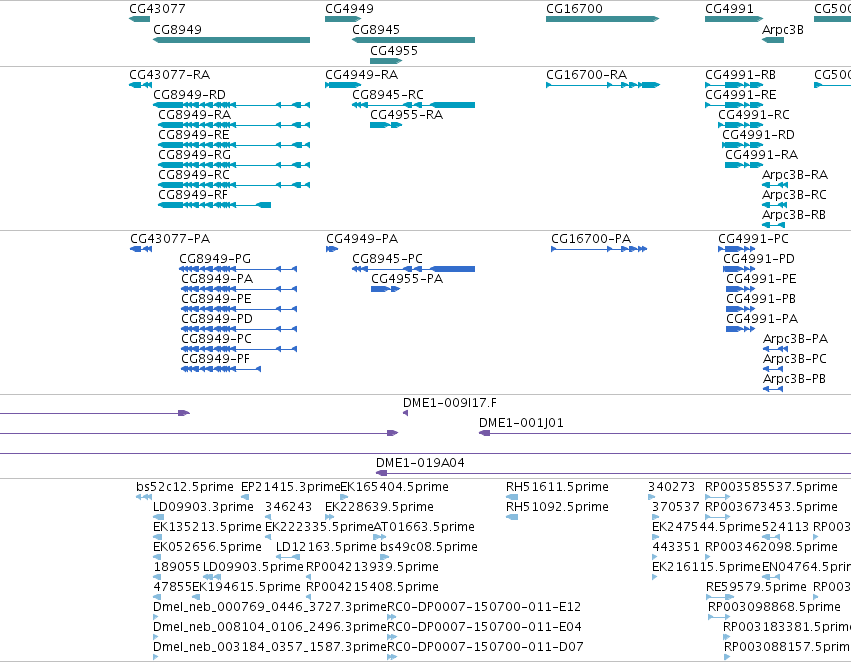This screenshot has width=851, height=662.
Task: Select CDS CG4955-PA label
Action: click(407, 279)
